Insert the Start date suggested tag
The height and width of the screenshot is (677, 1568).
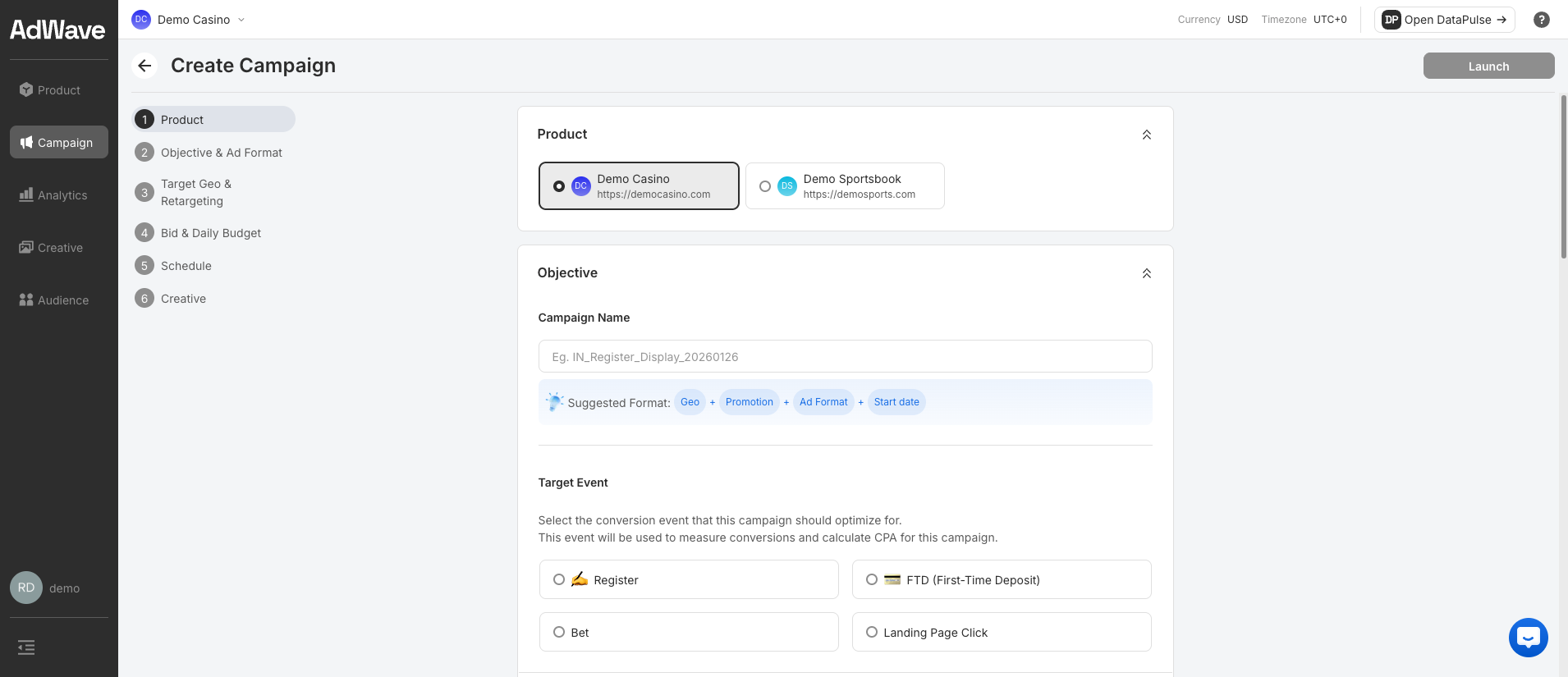point(896,402)
